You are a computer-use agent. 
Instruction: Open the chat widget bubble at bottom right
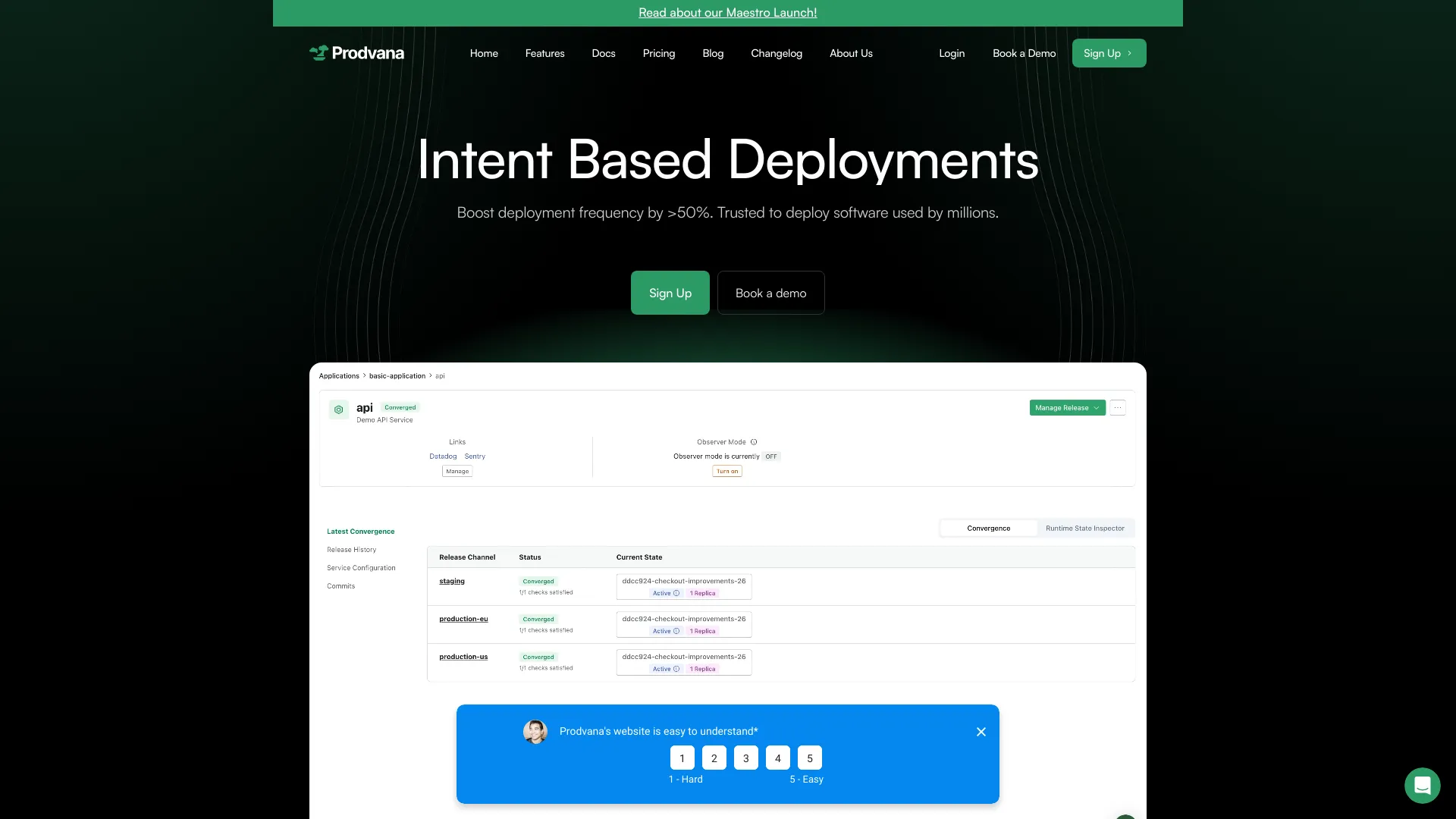click(1422, 786)
